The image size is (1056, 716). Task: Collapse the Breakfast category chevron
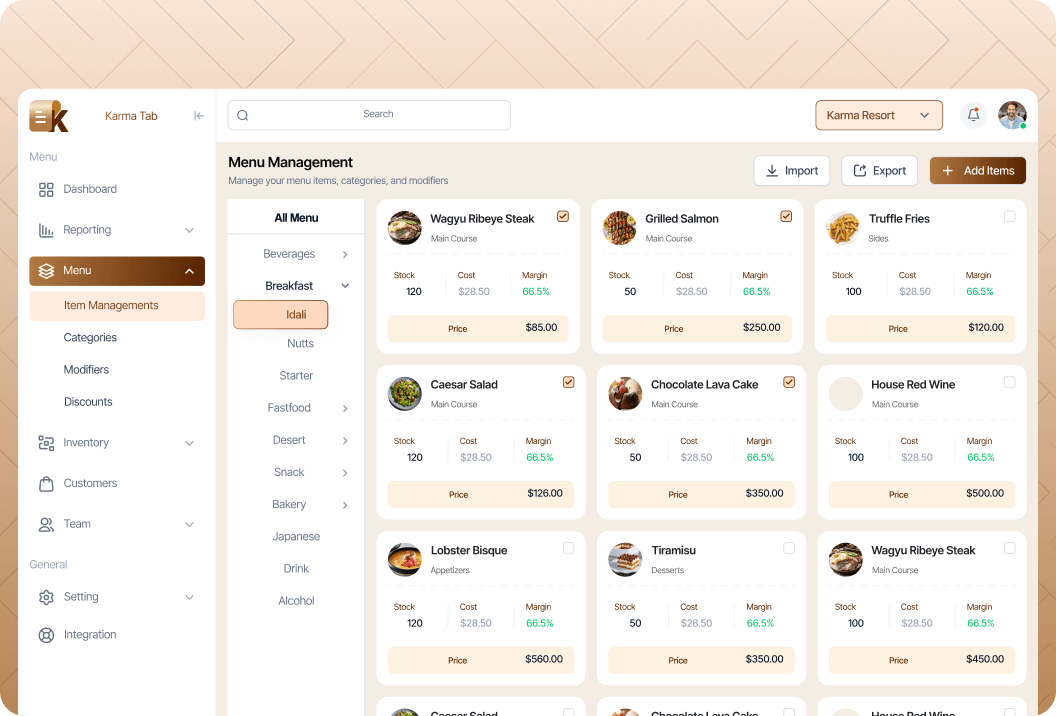point(345,286)
